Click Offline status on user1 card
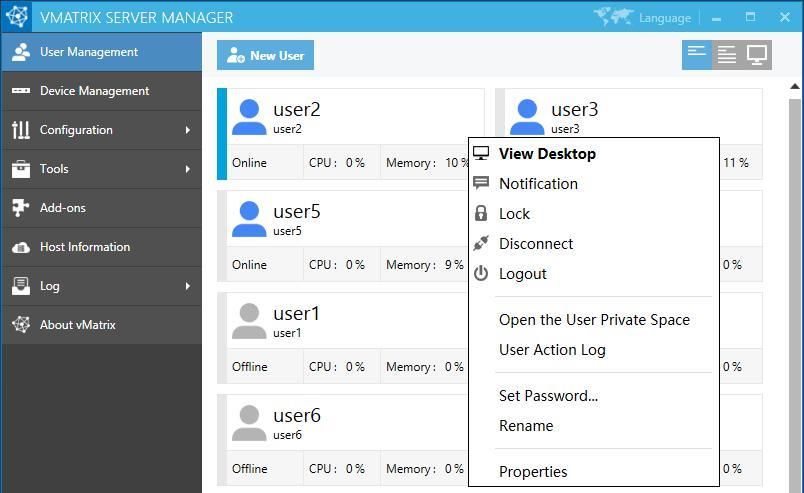The height and width of the screenshot is (493, 804). tap(250, 367)
